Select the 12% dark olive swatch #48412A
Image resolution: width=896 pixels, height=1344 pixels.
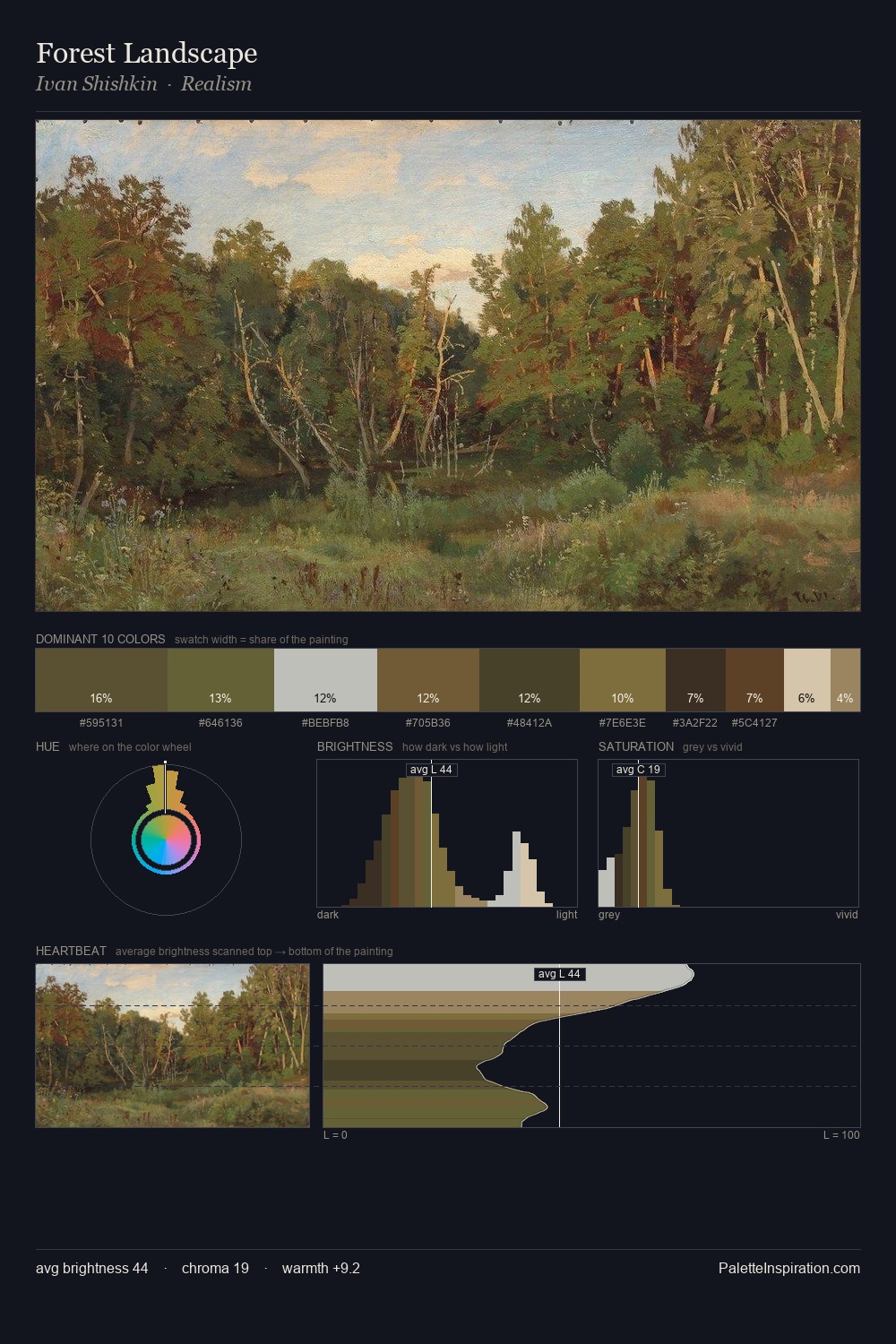click(530, 680)
